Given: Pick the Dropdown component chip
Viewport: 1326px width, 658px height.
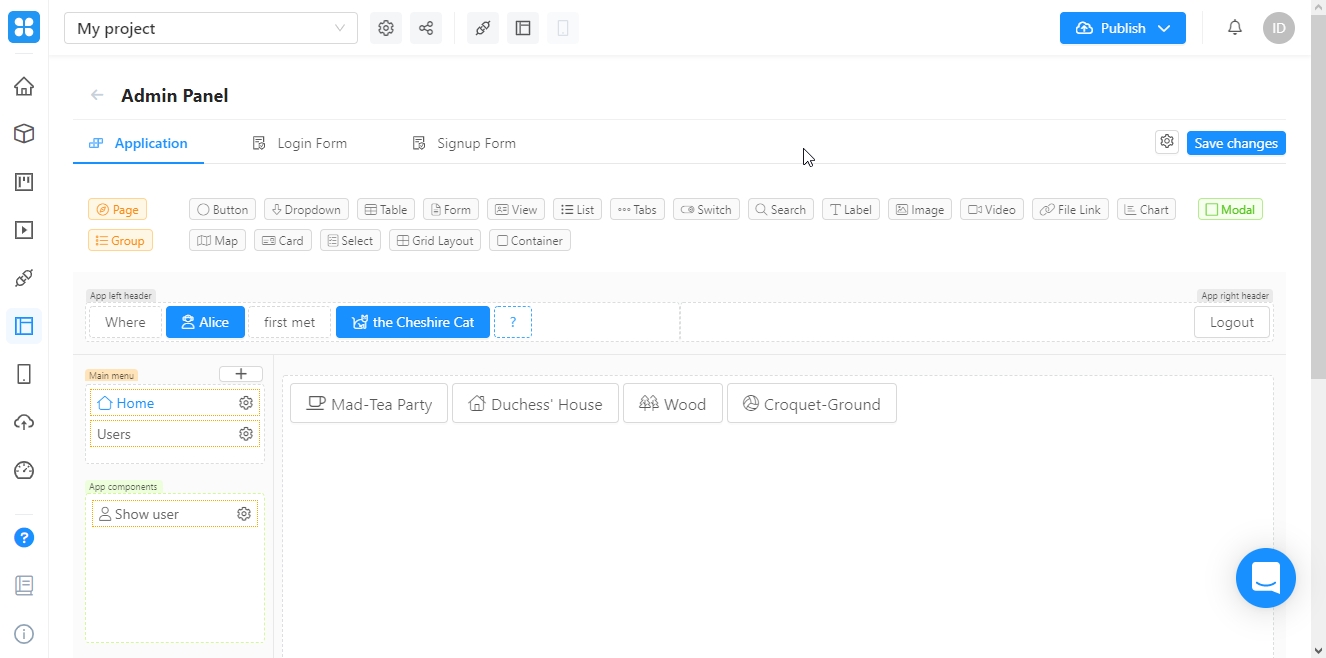Looking at the screenshot, I should coord(306,210).
